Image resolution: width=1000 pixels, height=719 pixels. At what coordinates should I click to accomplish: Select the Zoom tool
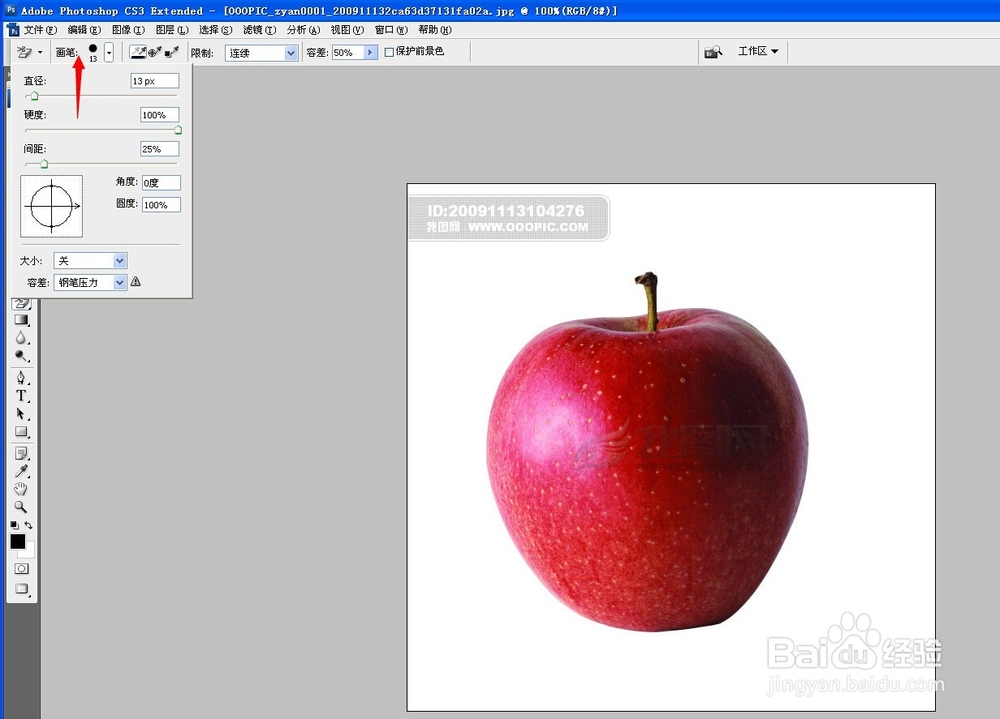[x=21, y=507]
